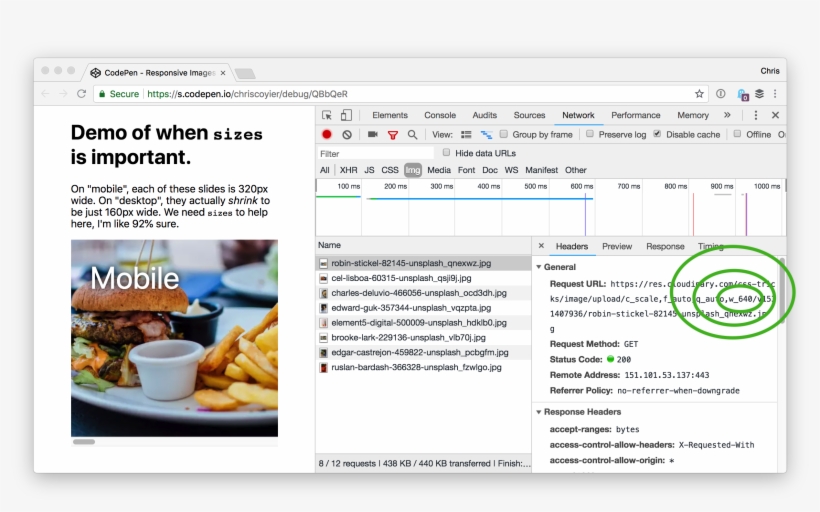820x512 pixels.
Task: Collapse the General section
Action: tap(540, 267)
